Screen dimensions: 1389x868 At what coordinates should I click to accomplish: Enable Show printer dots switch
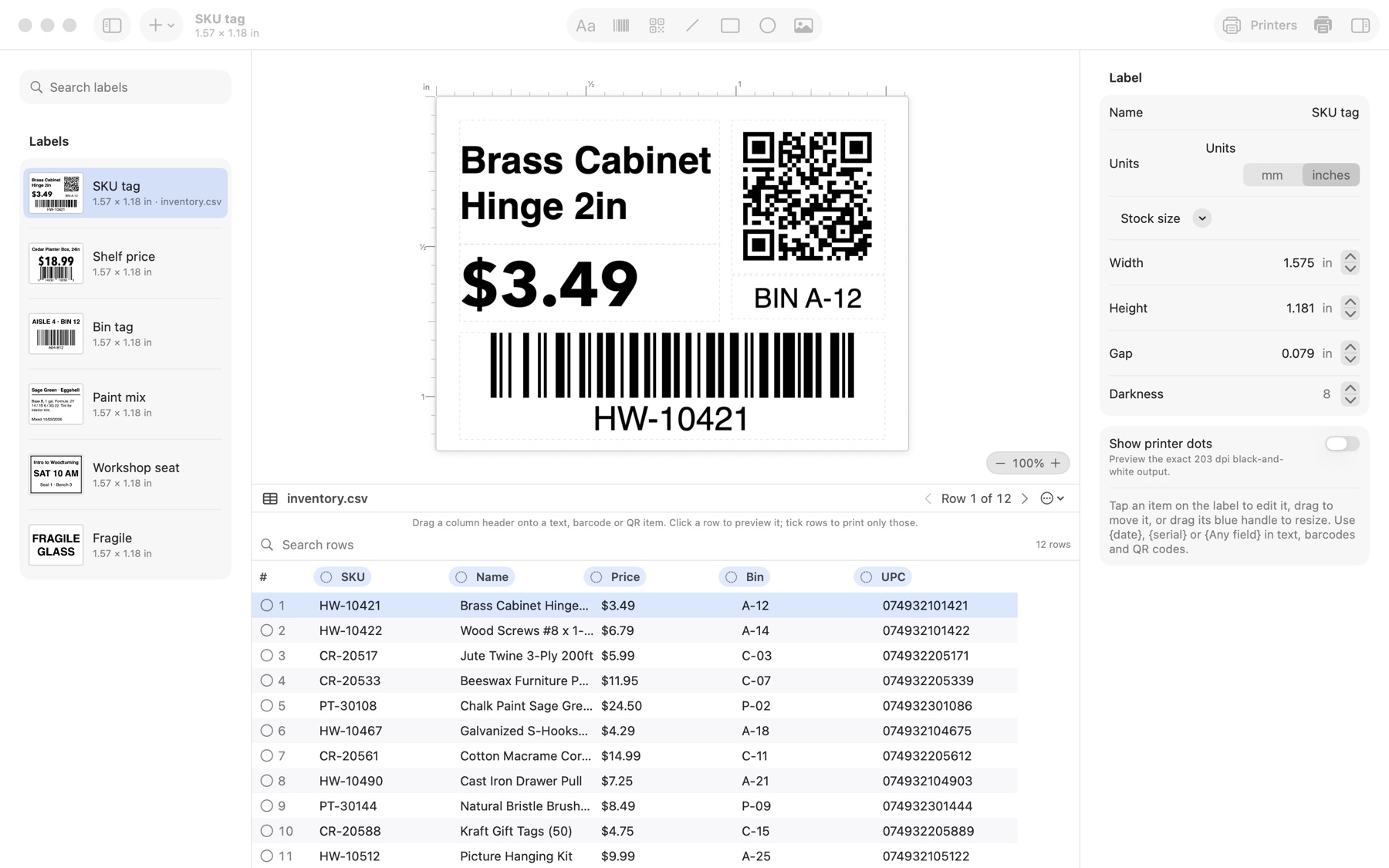pos(1342,444)
